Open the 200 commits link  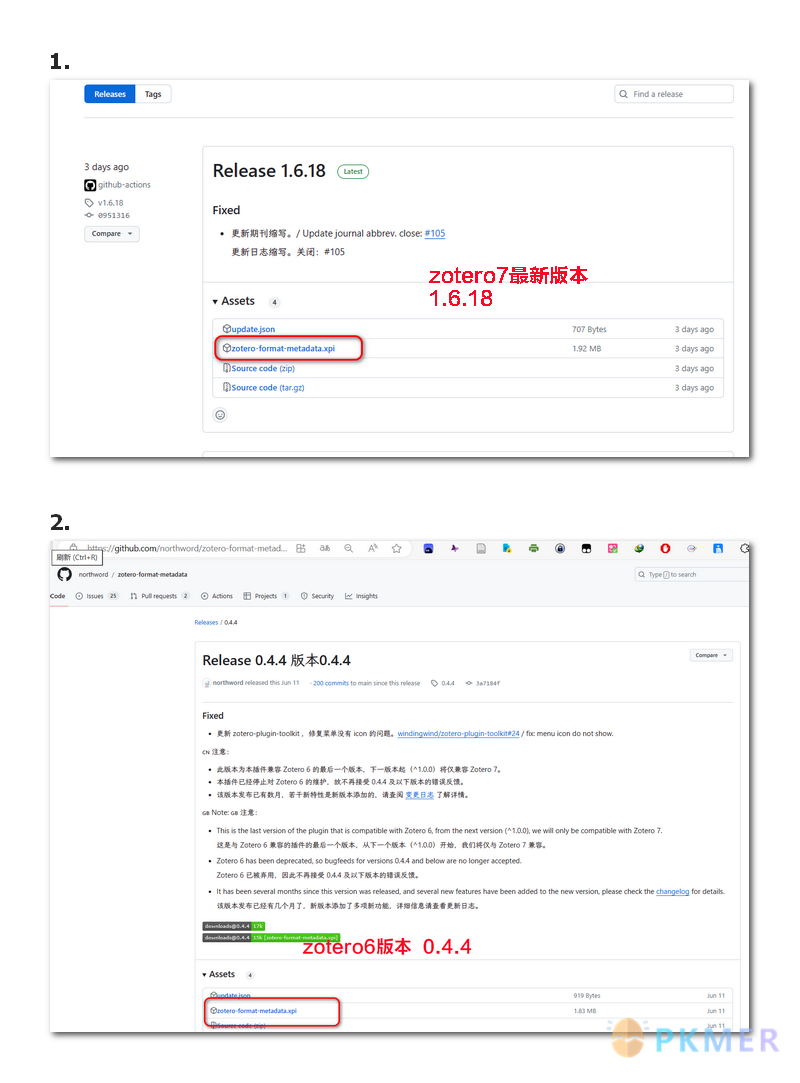coord(331,683)
